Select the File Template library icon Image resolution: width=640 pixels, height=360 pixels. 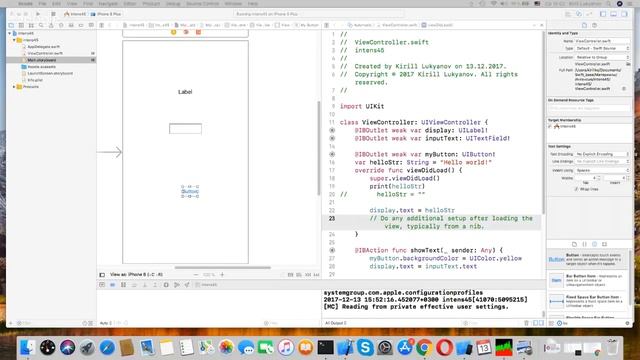pyautogui.click(x=574, y=244)
